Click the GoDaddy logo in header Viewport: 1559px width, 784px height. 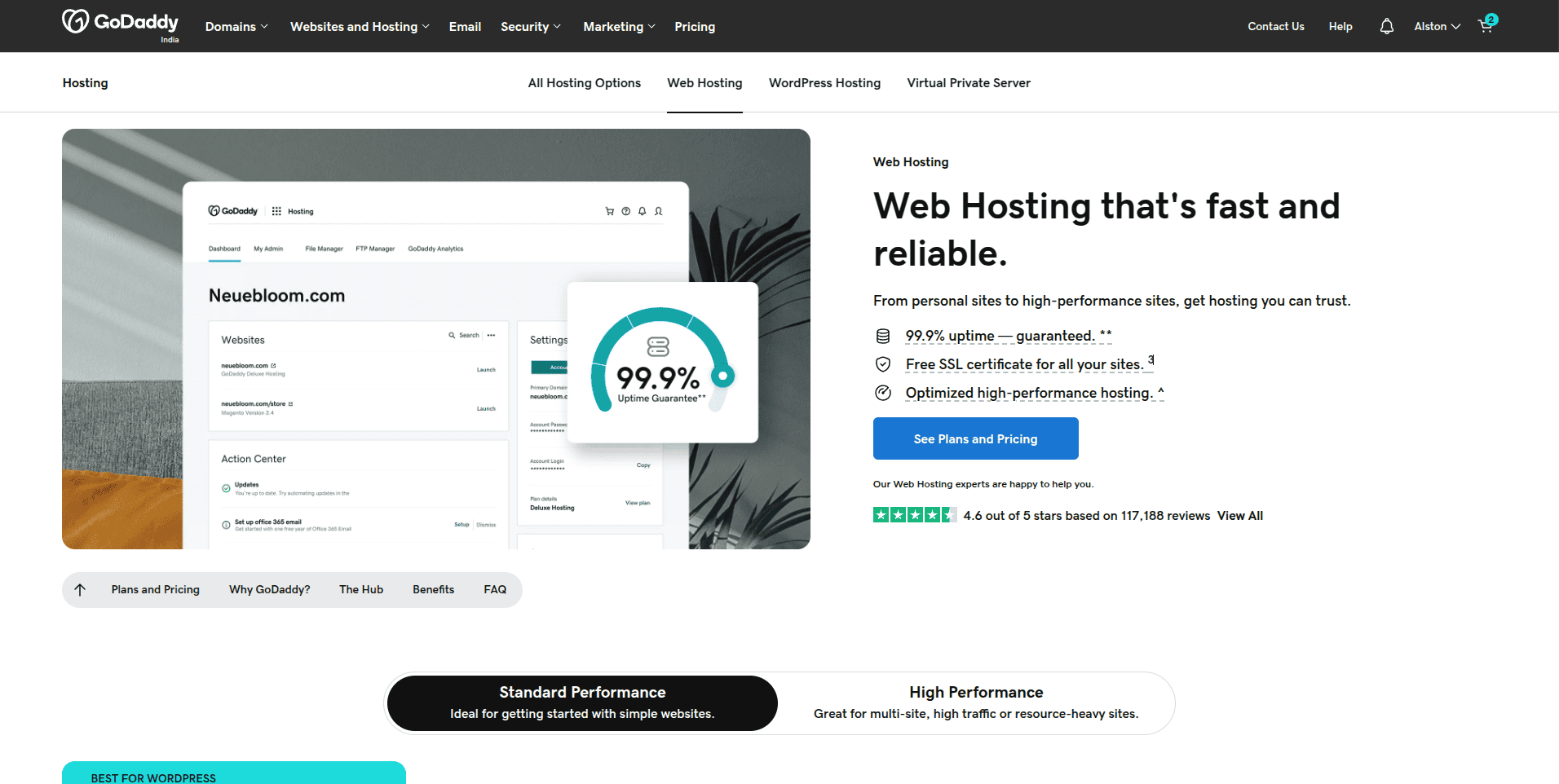pos(120,23)
